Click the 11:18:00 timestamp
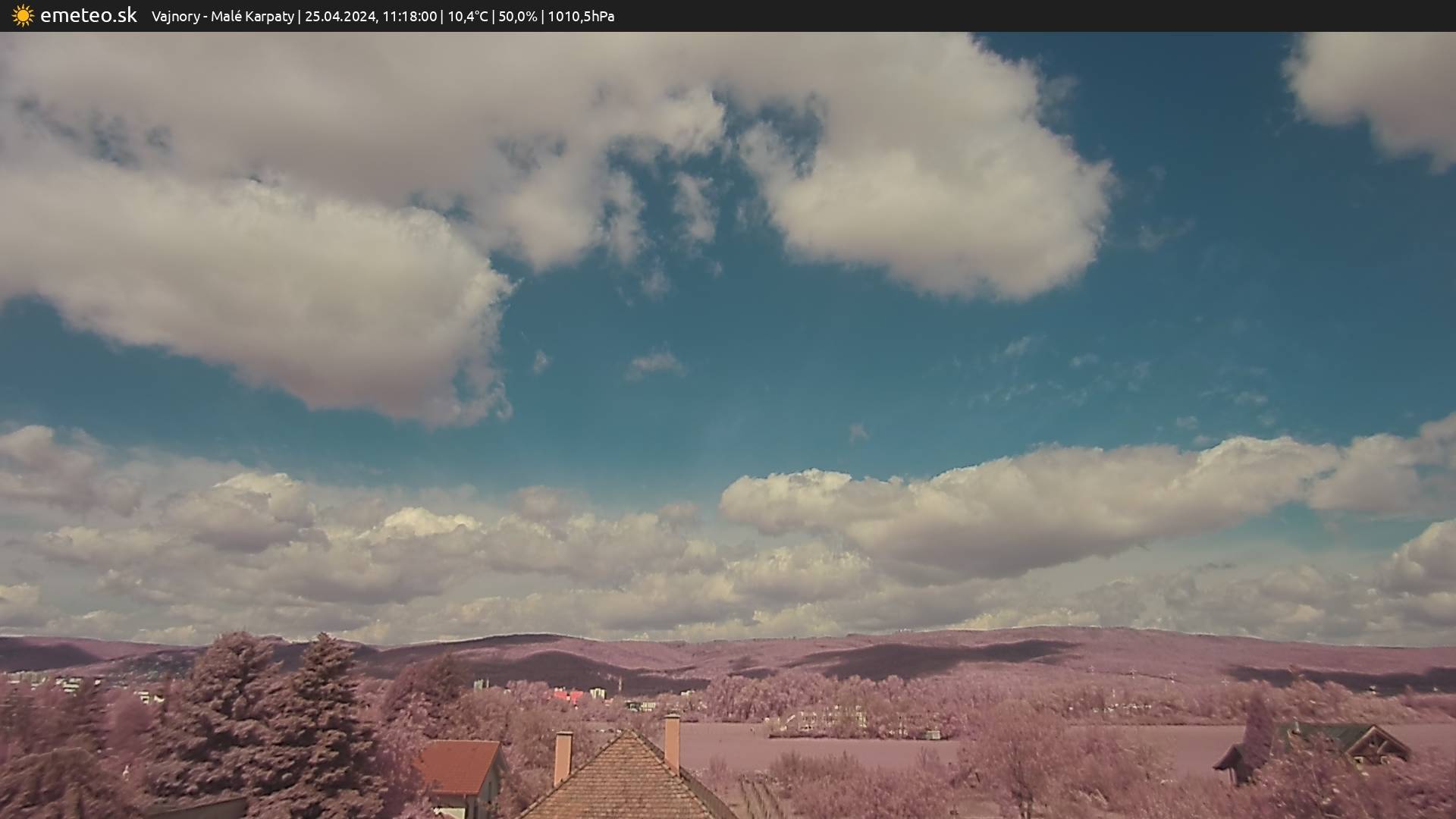1456x819 pixels. pos(409,16)
